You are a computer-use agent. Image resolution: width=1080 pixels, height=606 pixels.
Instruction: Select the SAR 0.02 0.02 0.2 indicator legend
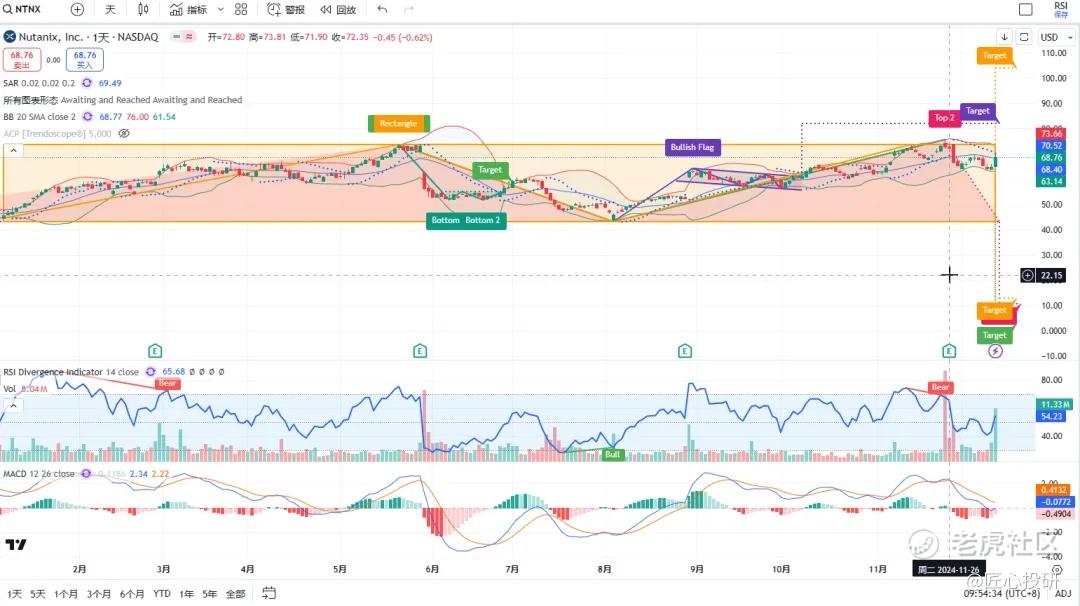pos(39,83)
